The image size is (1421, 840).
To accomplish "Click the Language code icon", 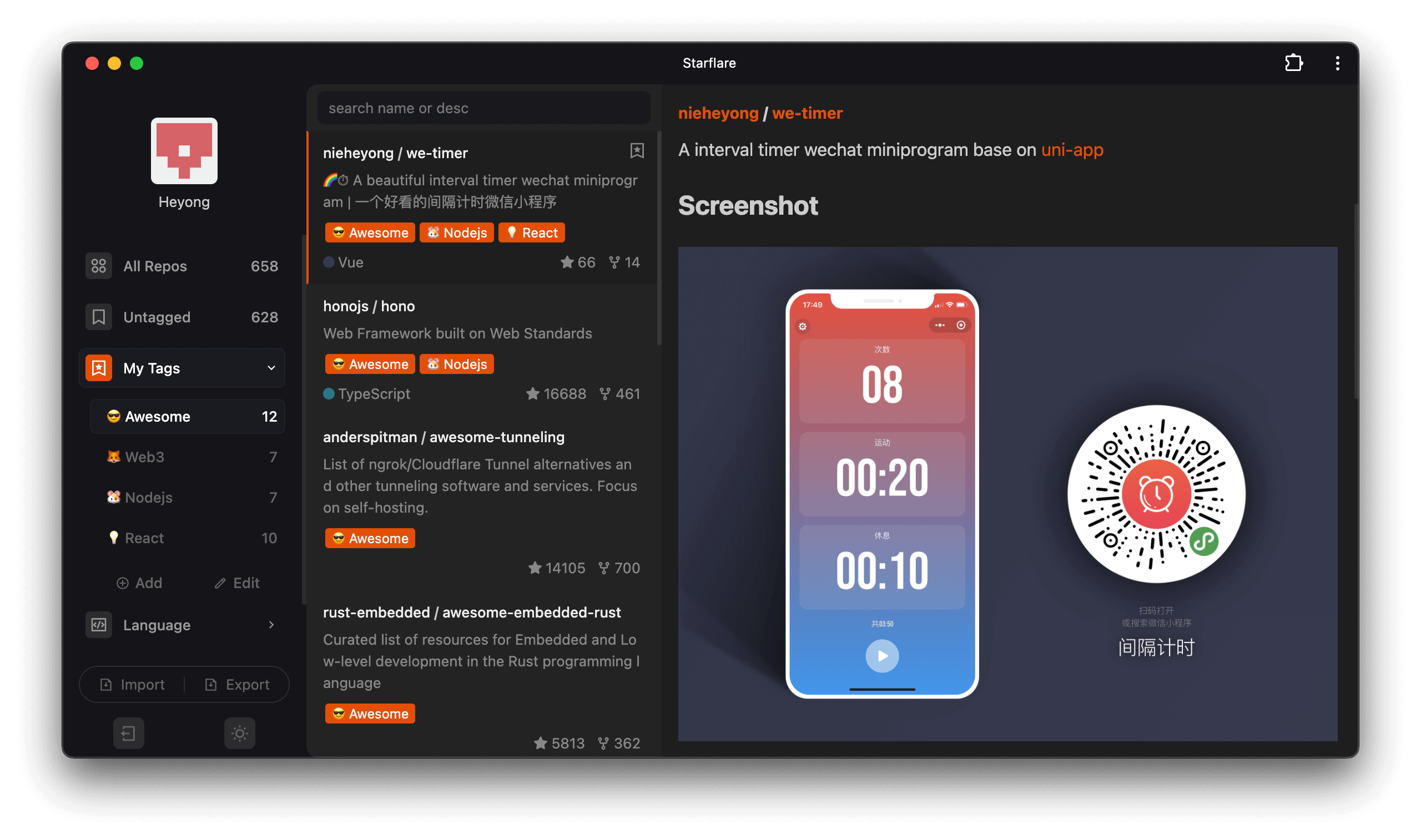I will coord(98,625).
